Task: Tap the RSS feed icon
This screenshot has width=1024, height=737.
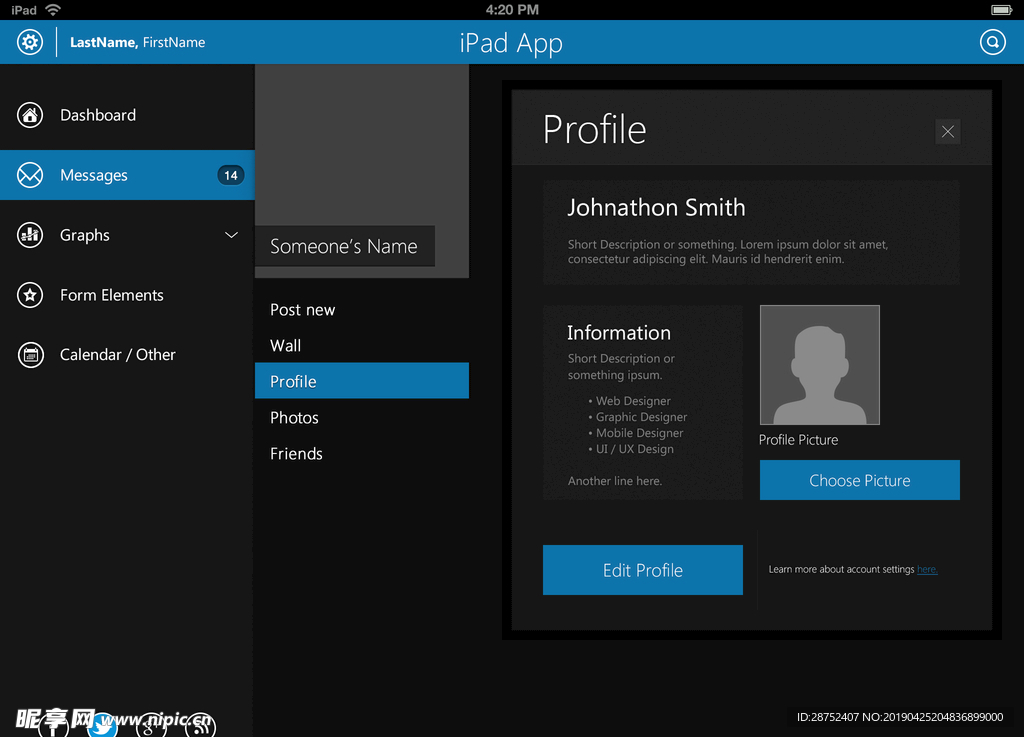Action: point(200,725)
